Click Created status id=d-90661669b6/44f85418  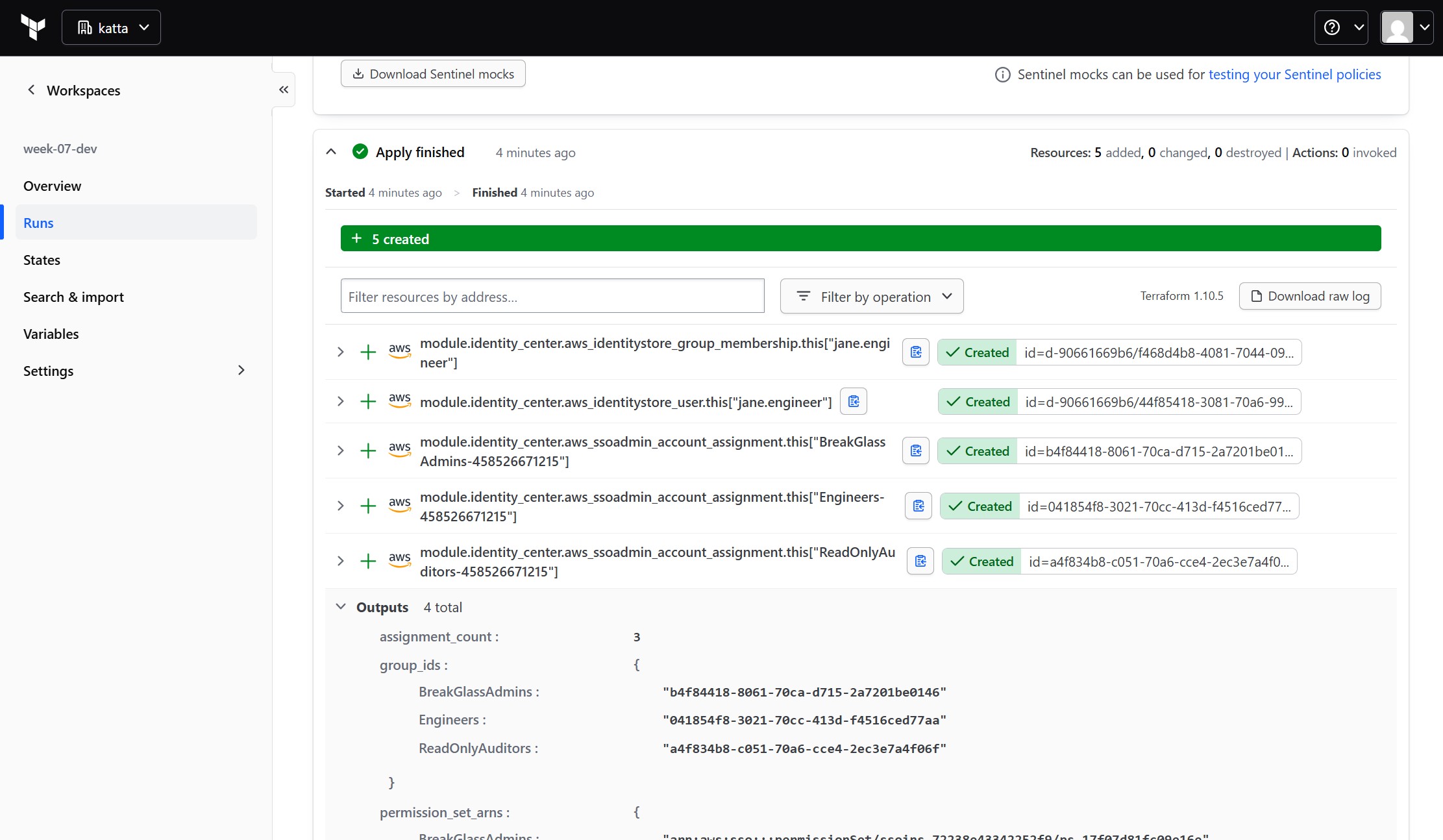(x=1120, y=402)
